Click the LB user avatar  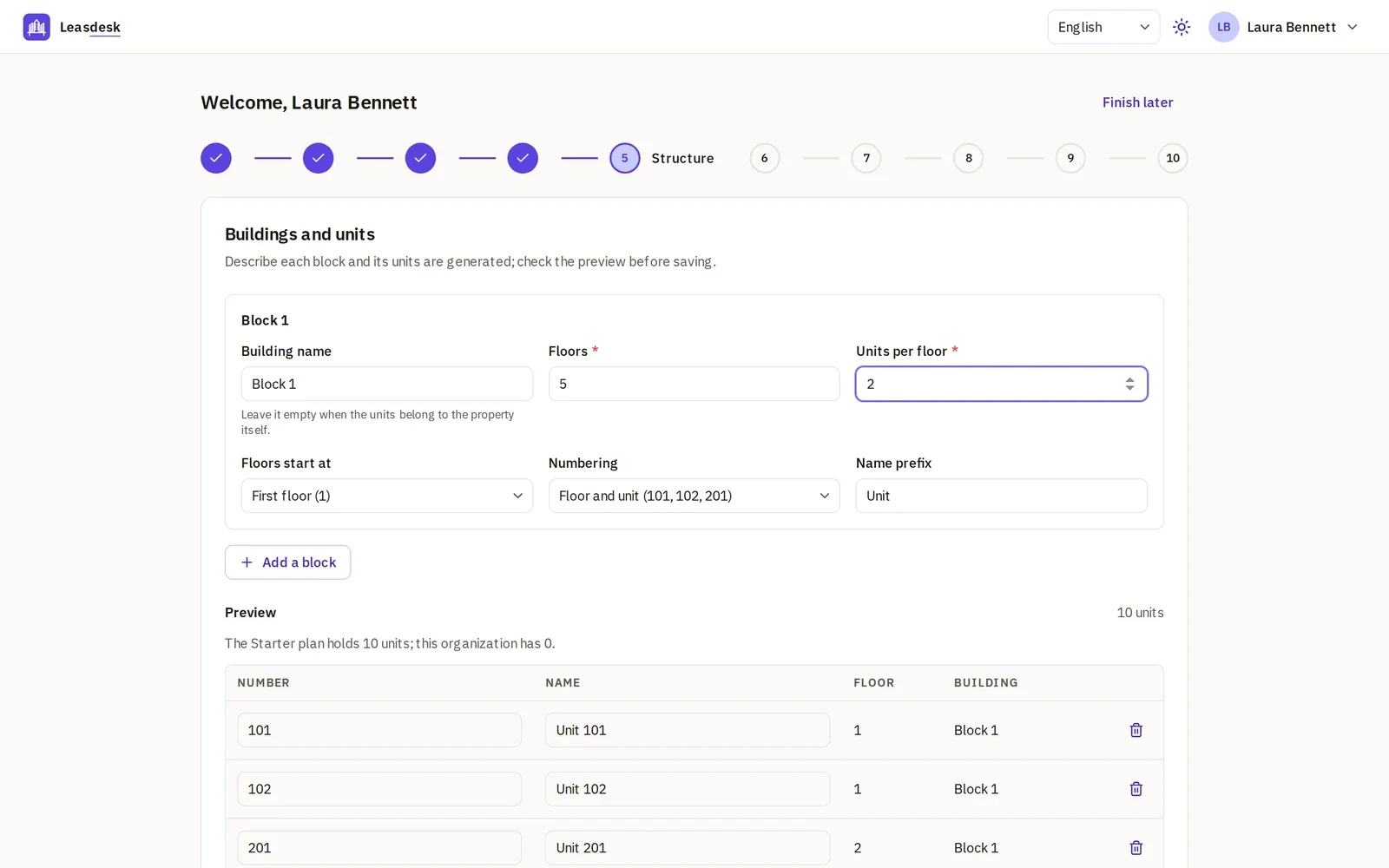pos(1223,27)
